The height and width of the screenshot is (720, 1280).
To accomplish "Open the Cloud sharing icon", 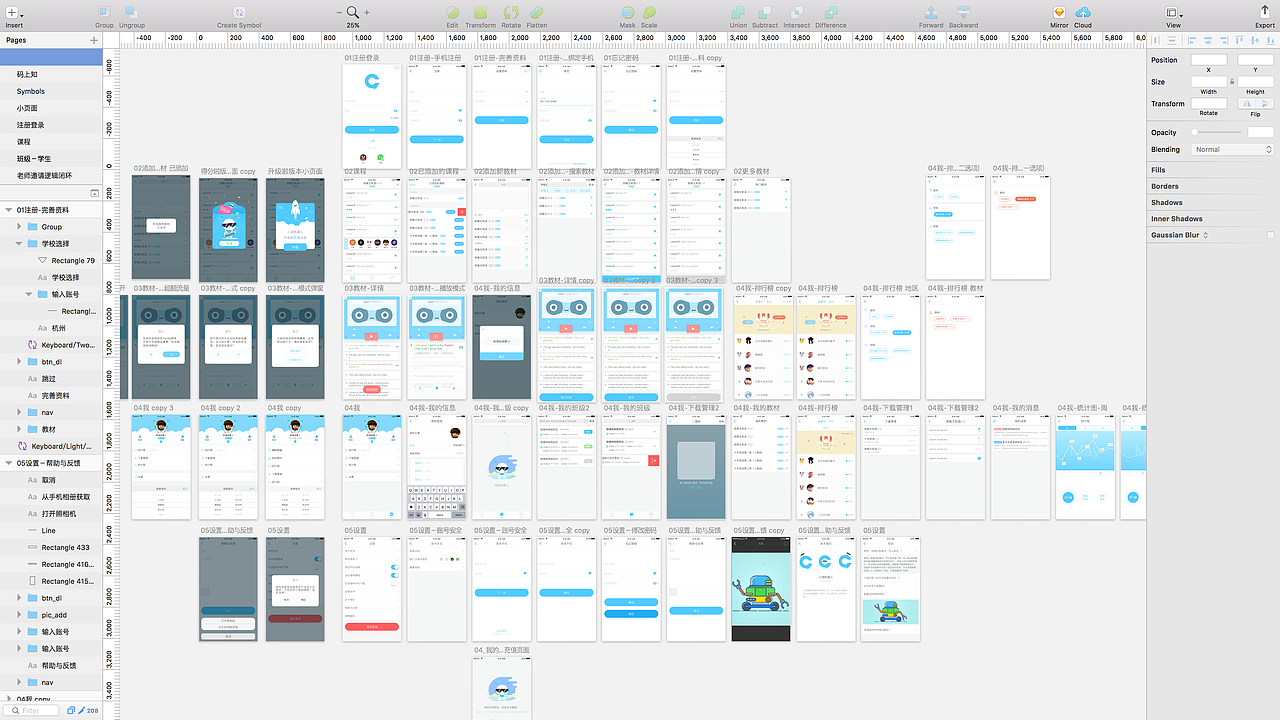I will pos(1083,13).
